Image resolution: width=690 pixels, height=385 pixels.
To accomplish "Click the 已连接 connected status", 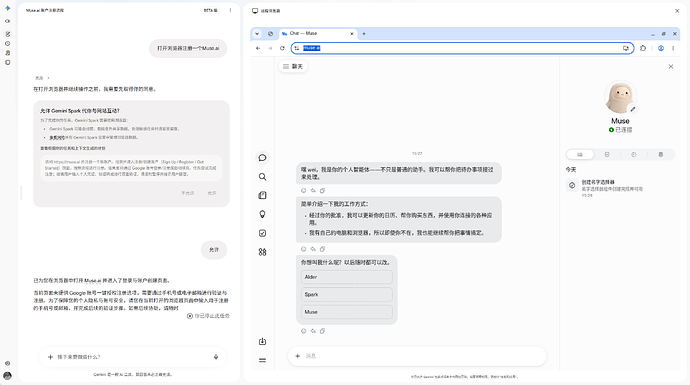I will tap(620, 130).
